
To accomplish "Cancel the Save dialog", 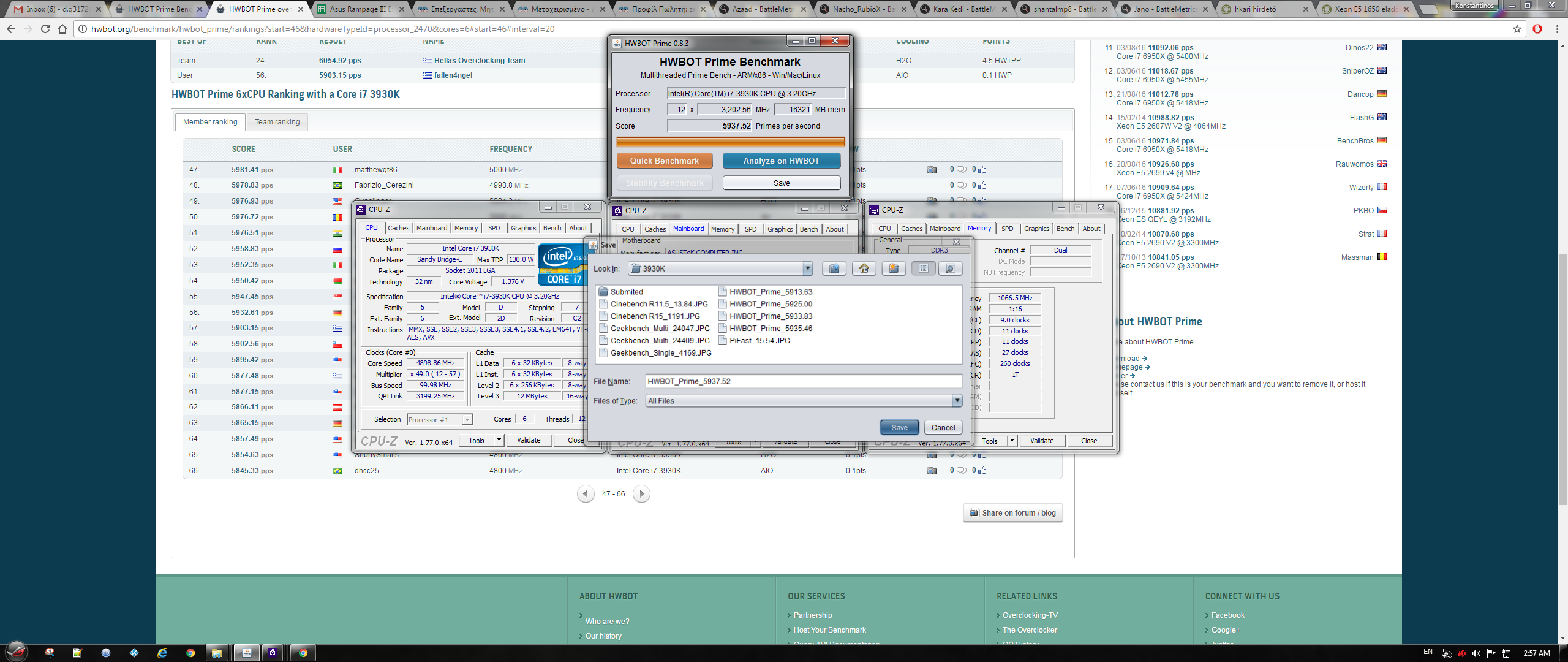I will pos(943,428).
